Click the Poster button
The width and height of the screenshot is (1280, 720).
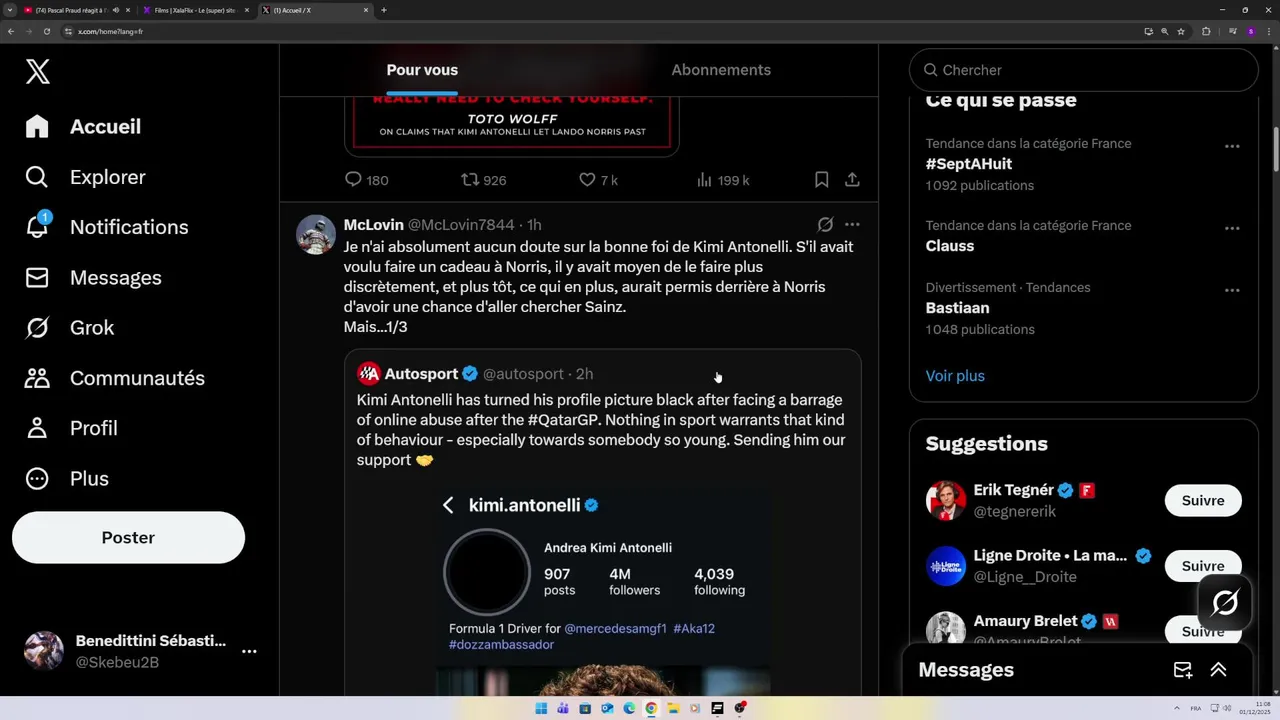tap(128, 538)
